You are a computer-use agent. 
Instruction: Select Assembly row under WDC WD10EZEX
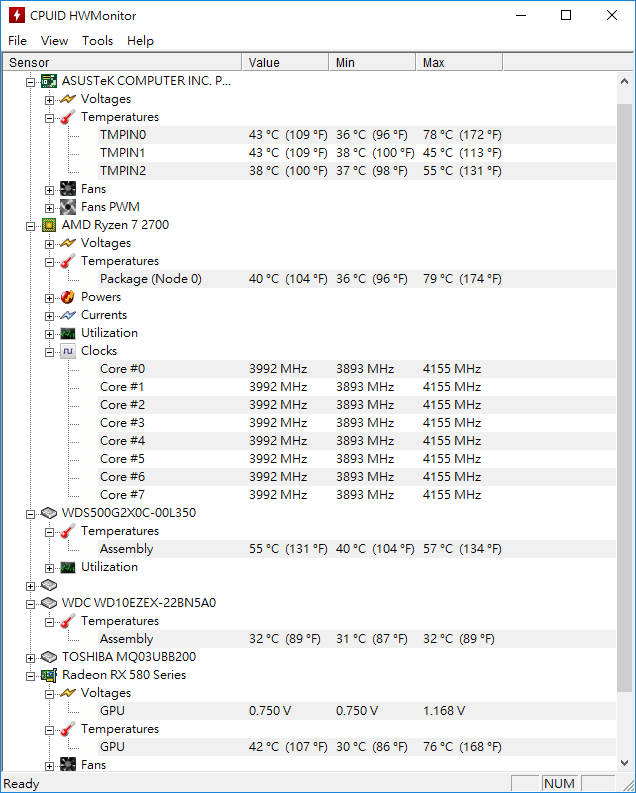coord(357,639)
